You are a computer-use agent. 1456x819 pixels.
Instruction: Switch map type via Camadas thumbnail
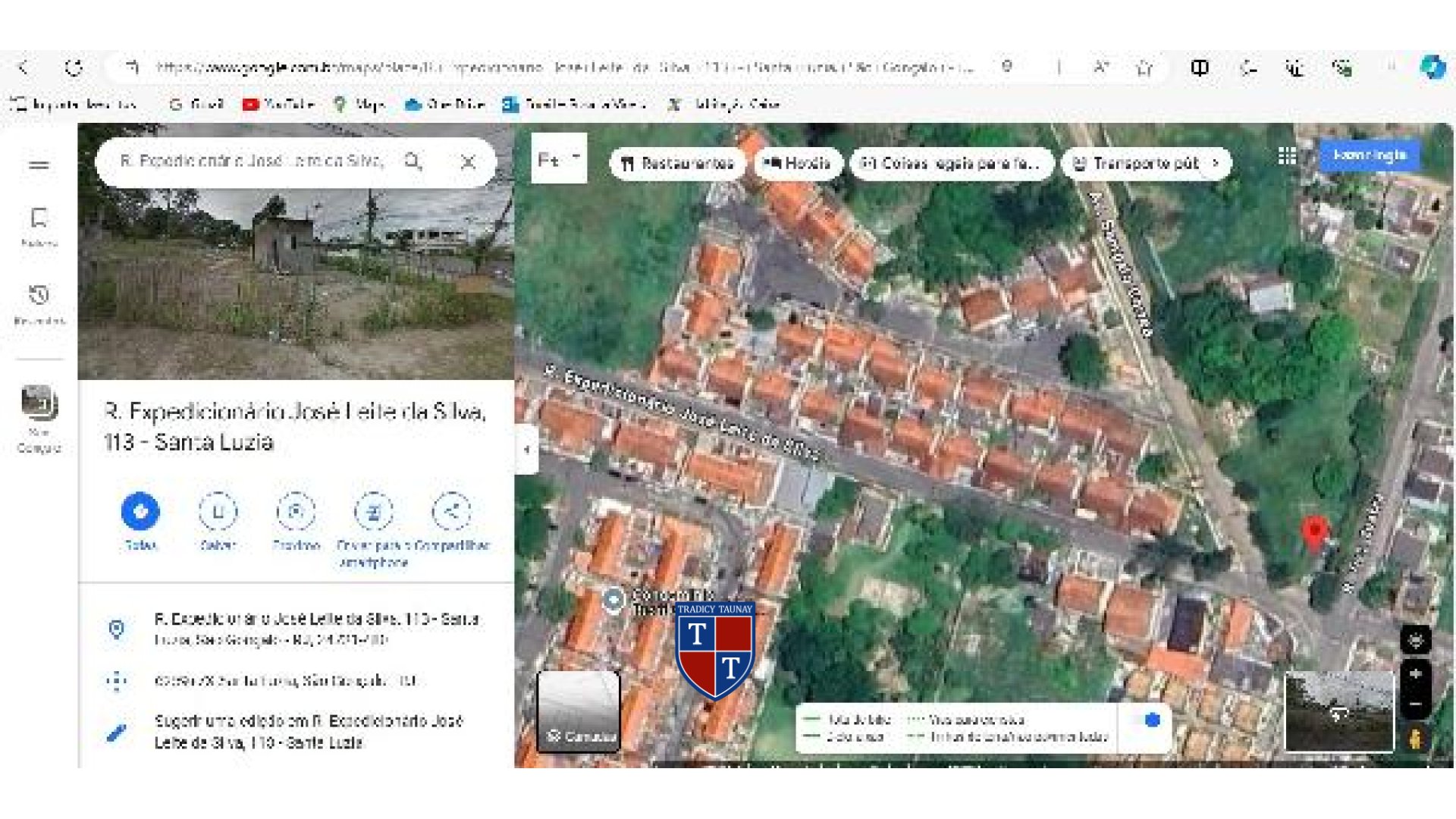click(579, 711)
